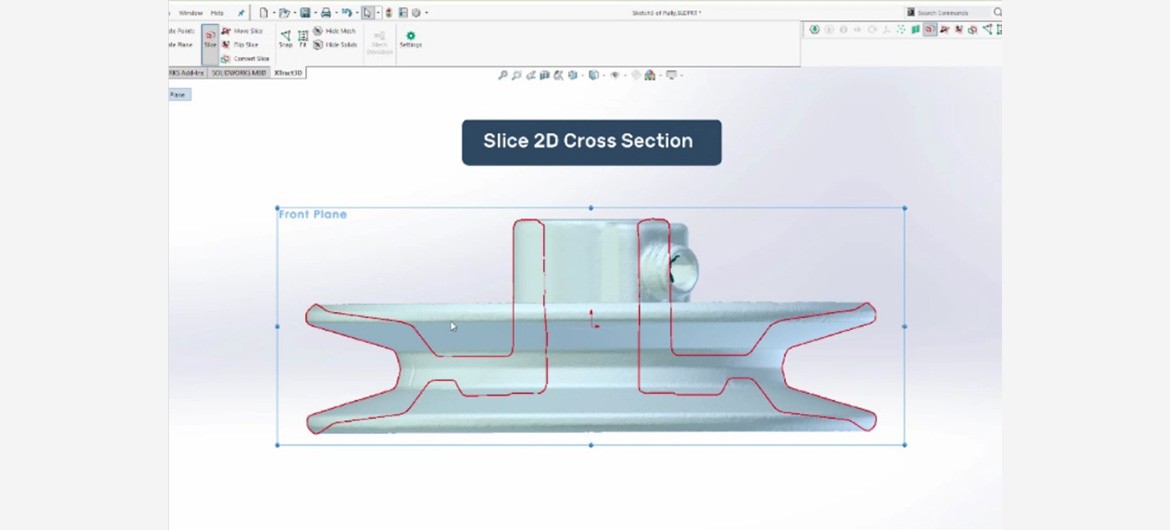Switch to the SOLIDWORKS MBD tab
Screen dimensions: 1170x530
(239, 73)
